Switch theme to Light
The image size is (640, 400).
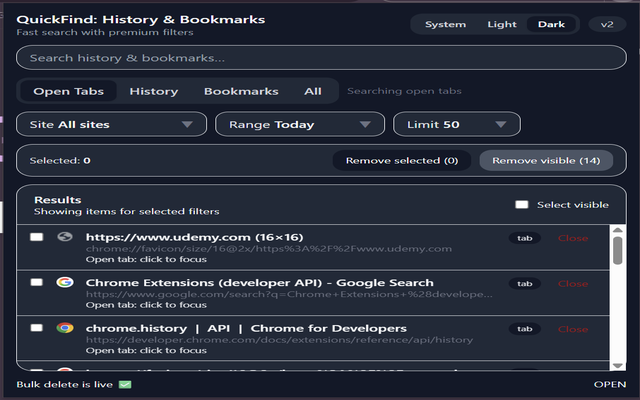tap(502, 24)
